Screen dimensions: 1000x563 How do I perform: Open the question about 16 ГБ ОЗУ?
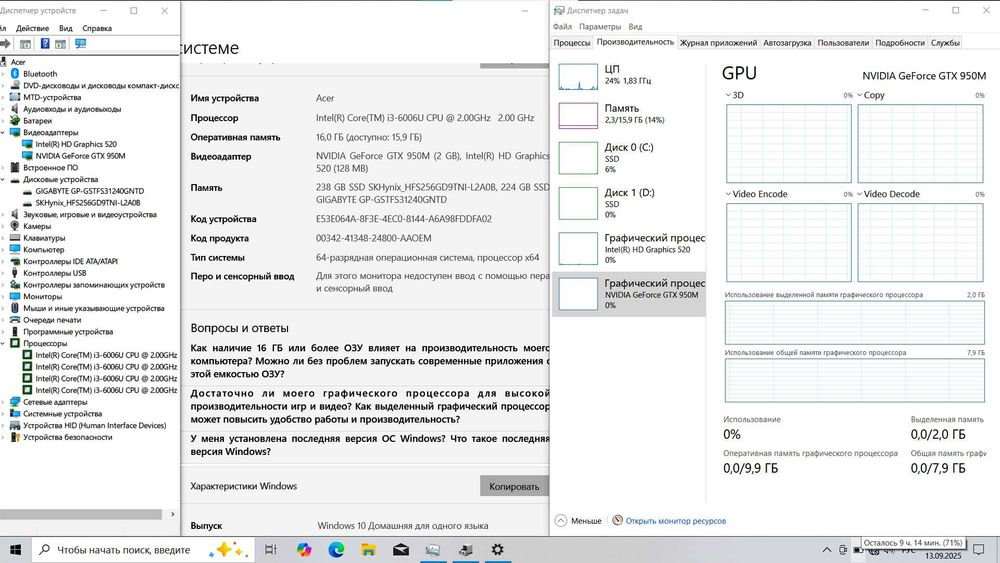pyautogui.click(x=370, y=361)
